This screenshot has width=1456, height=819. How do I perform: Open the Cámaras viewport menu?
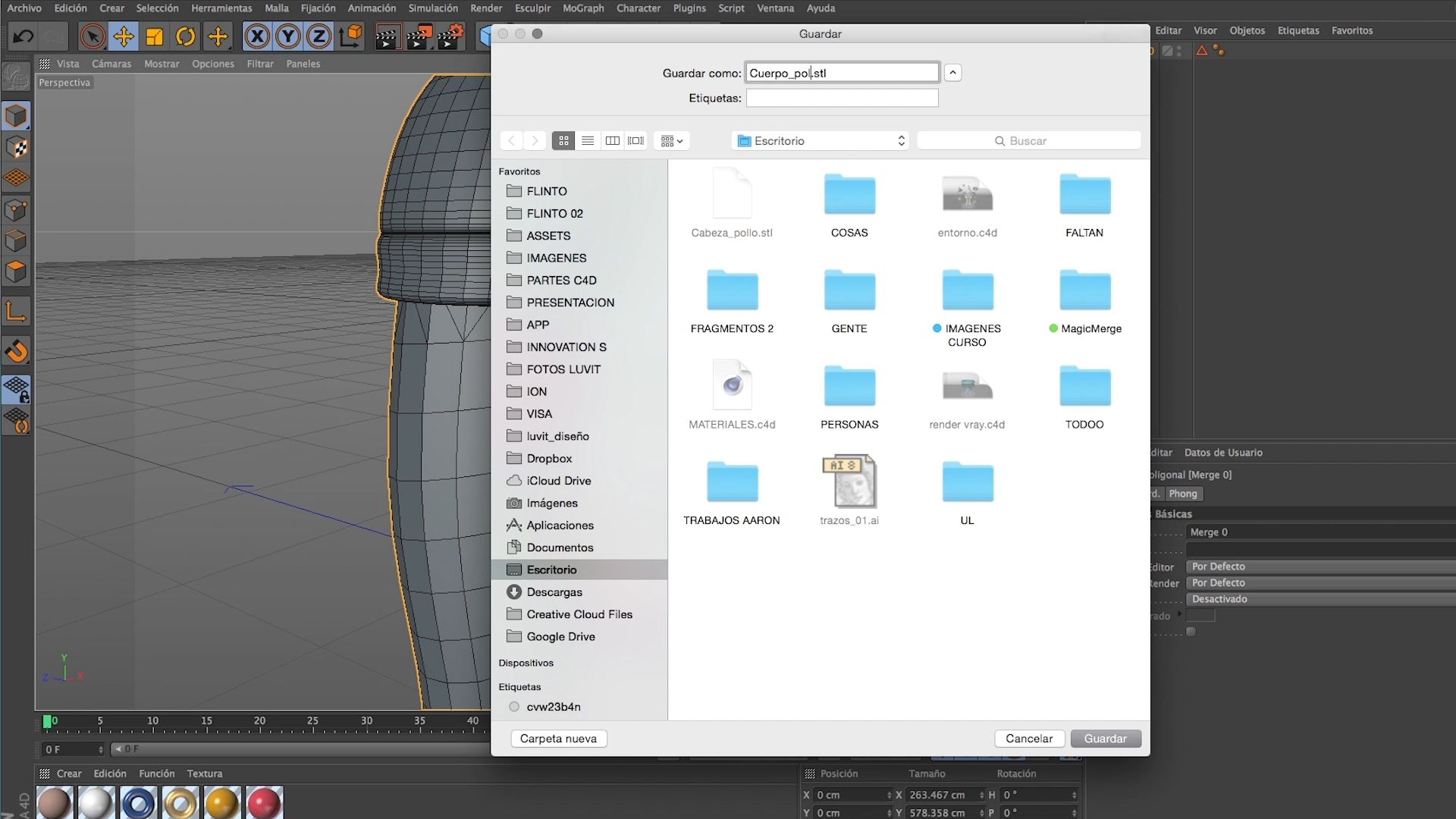(111, 64)
